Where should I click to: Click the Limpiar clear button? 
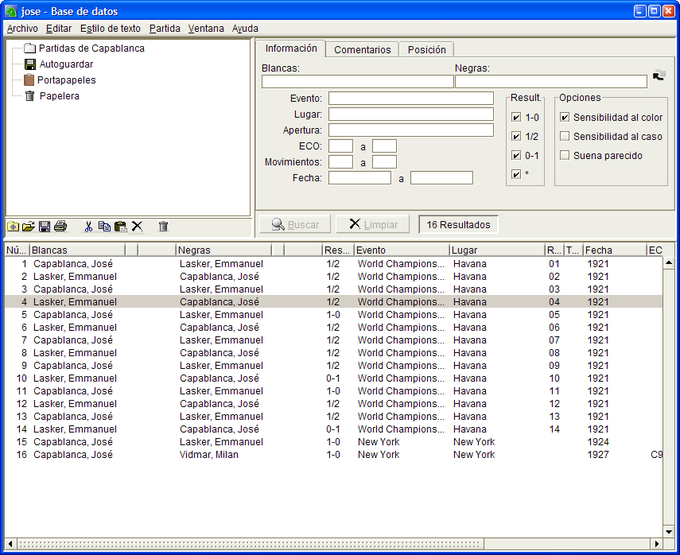[x=373, y=224]
